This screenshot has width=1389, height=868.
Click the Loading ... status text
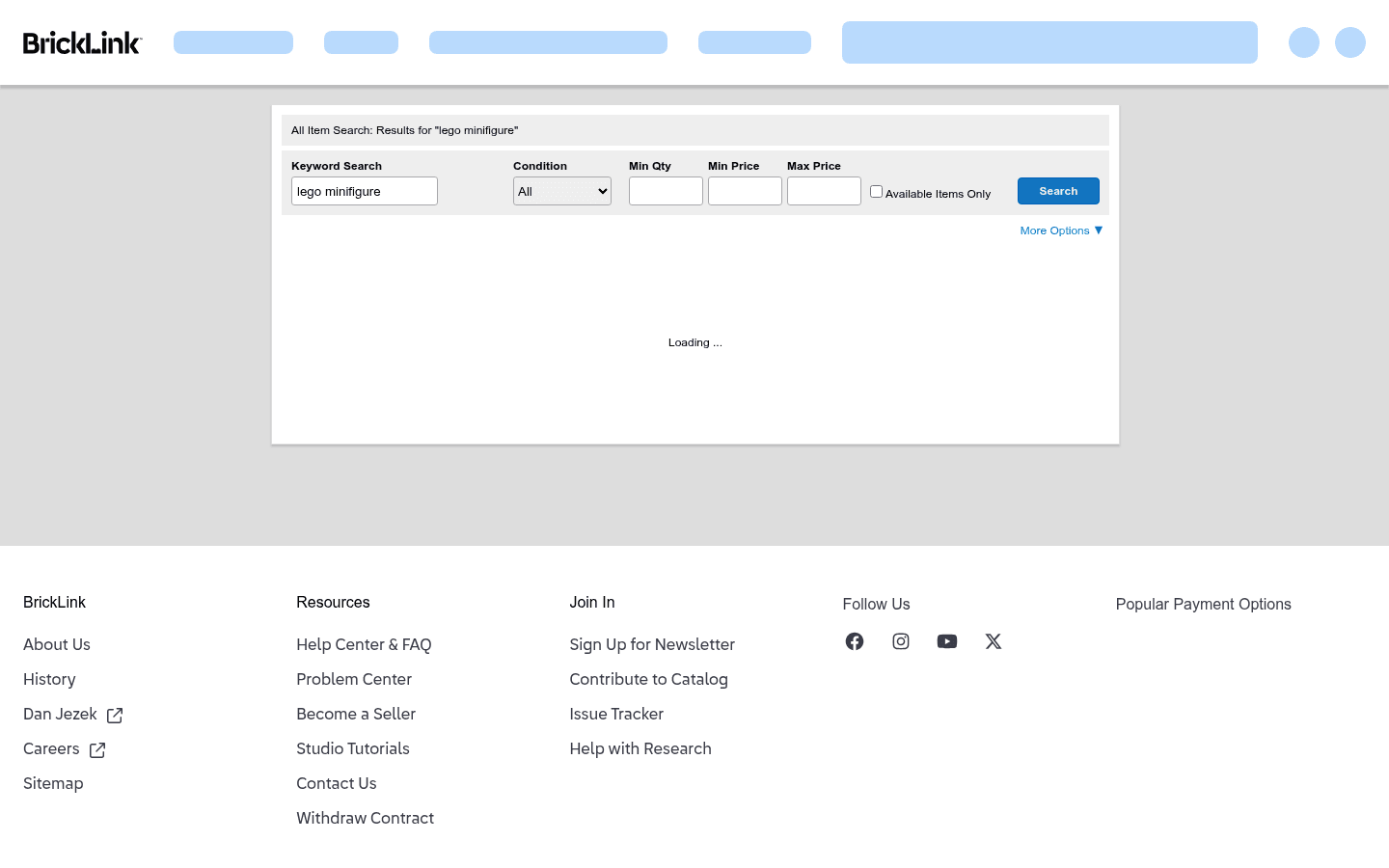pyautogui.click(x=695, y=342)
